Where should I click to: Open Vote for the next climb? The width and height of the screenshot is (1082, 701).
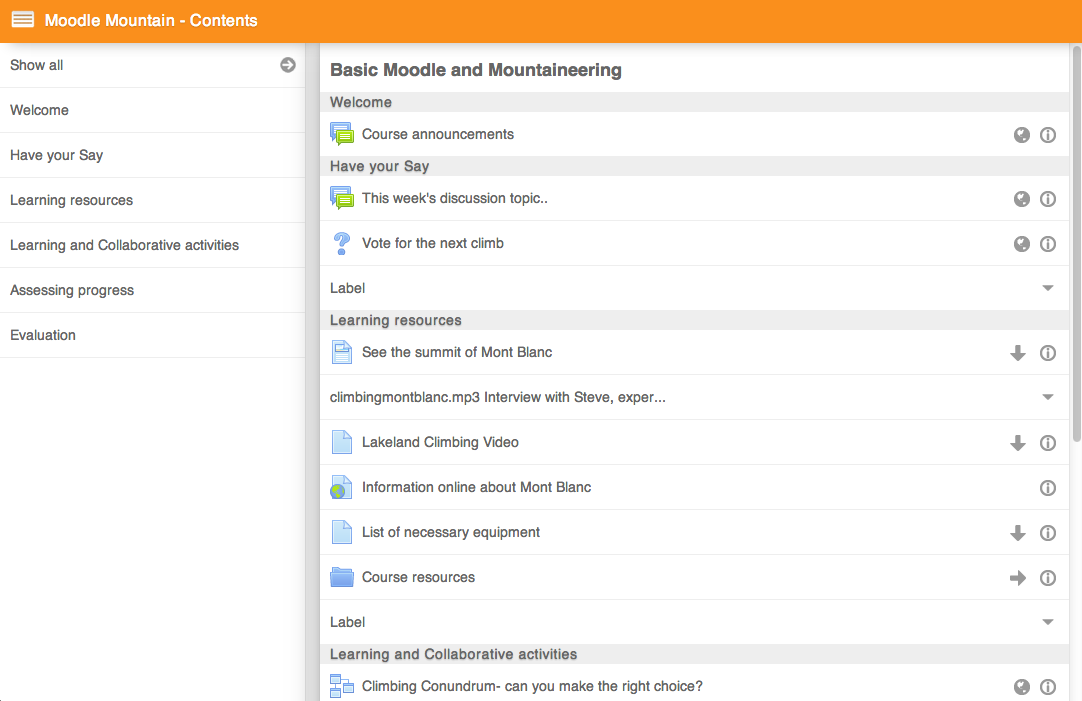coord(433,243)
